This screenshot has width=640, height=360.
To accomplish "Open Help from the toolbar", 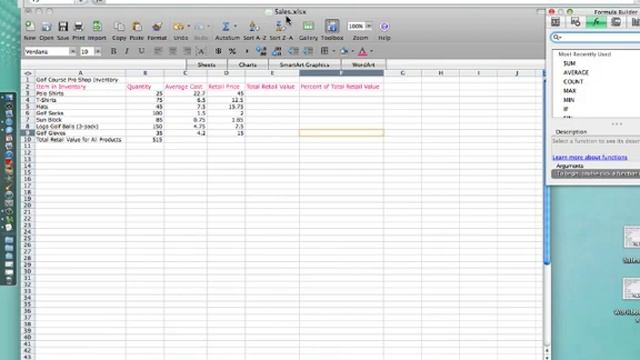I will (x=384, y=27).
